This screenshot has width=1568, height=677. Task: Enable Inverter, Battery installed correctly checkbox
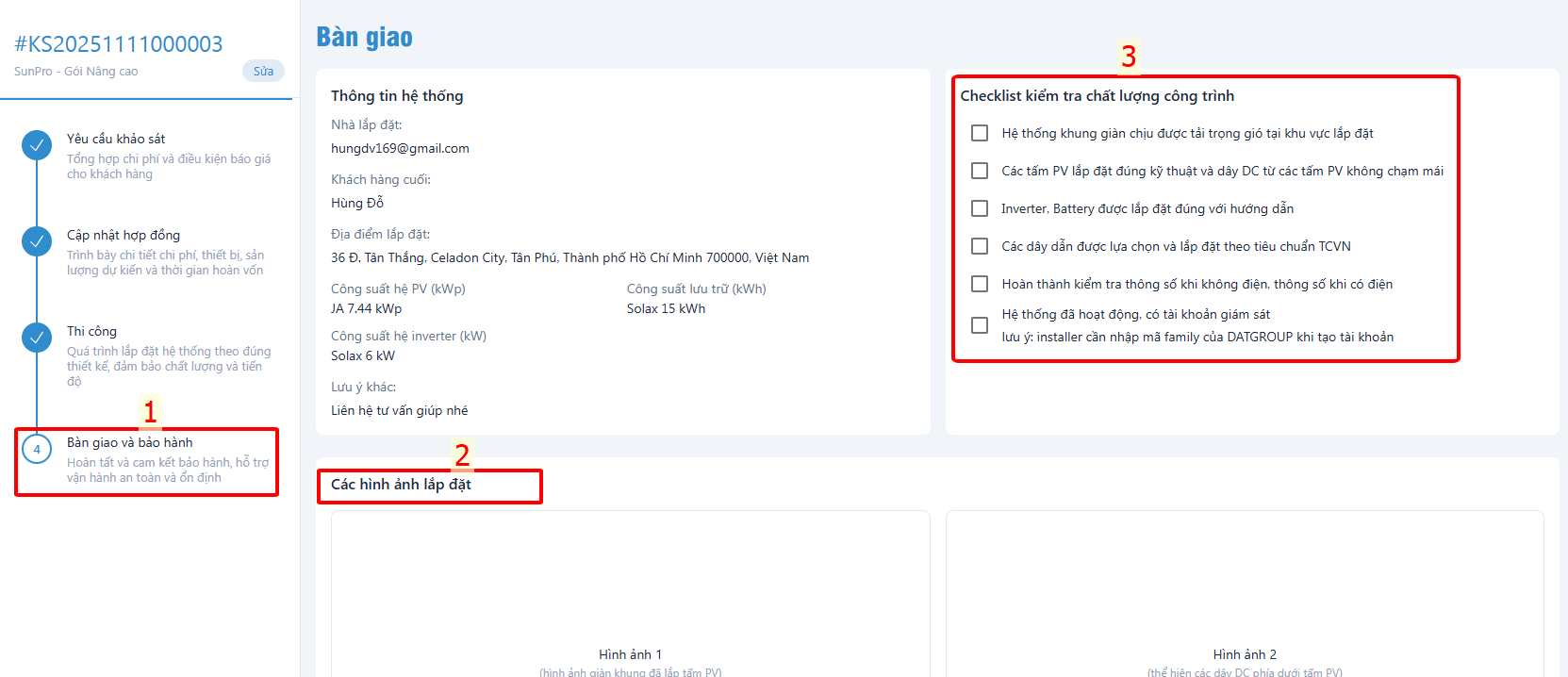click(x=980, y=208)
